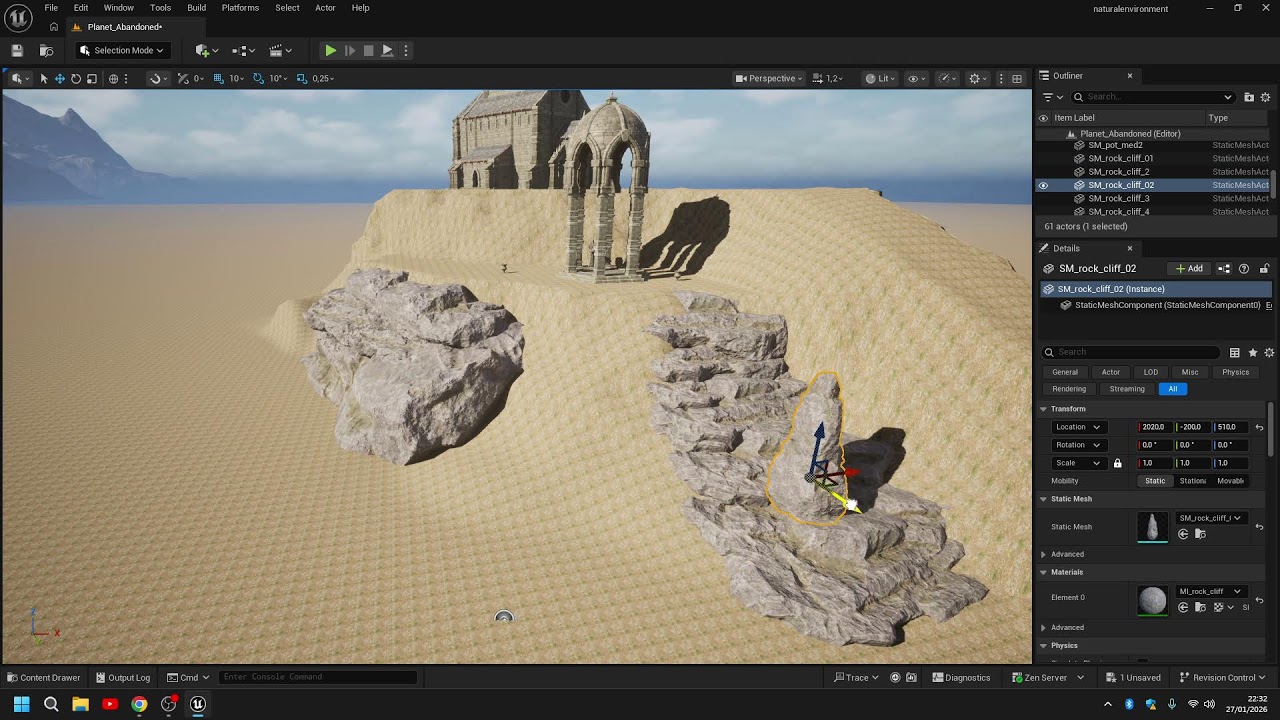The height and width of the screenshot is (720, 1280).
Task: Click the Skip/Advance frame button
Action: 350,50
